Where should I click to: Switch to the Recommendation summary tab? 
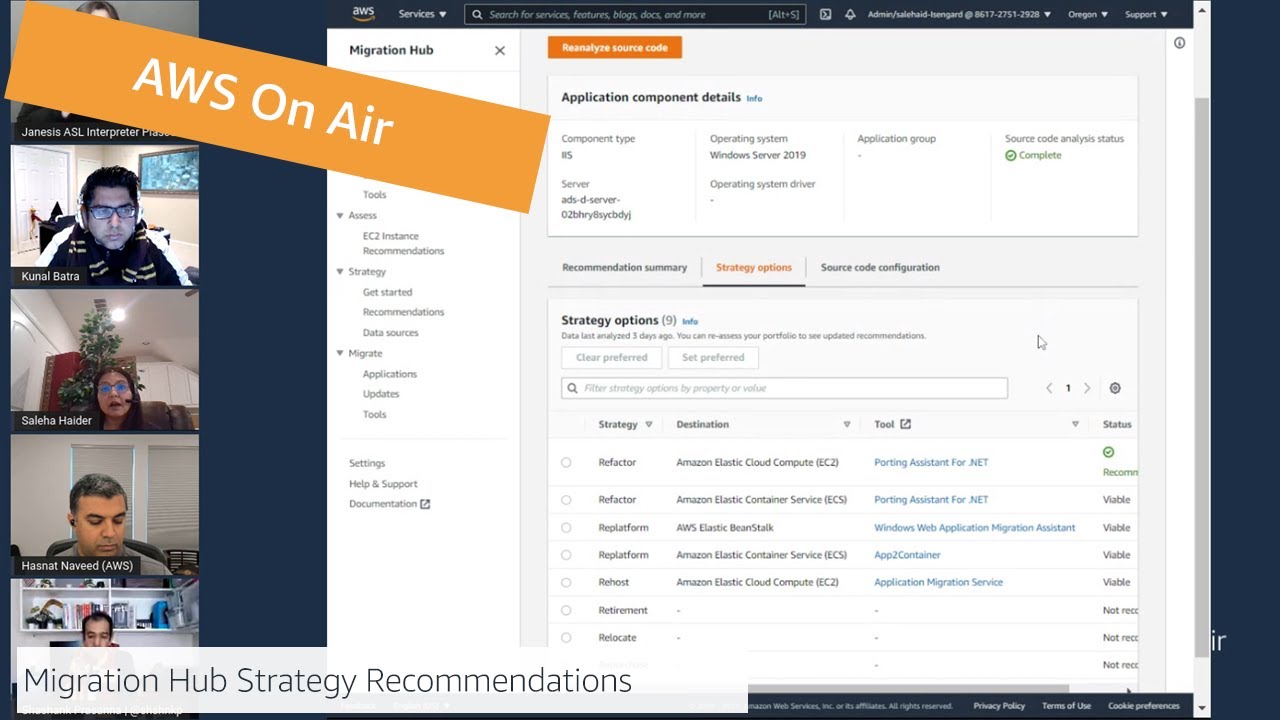(x=624, y=268)
